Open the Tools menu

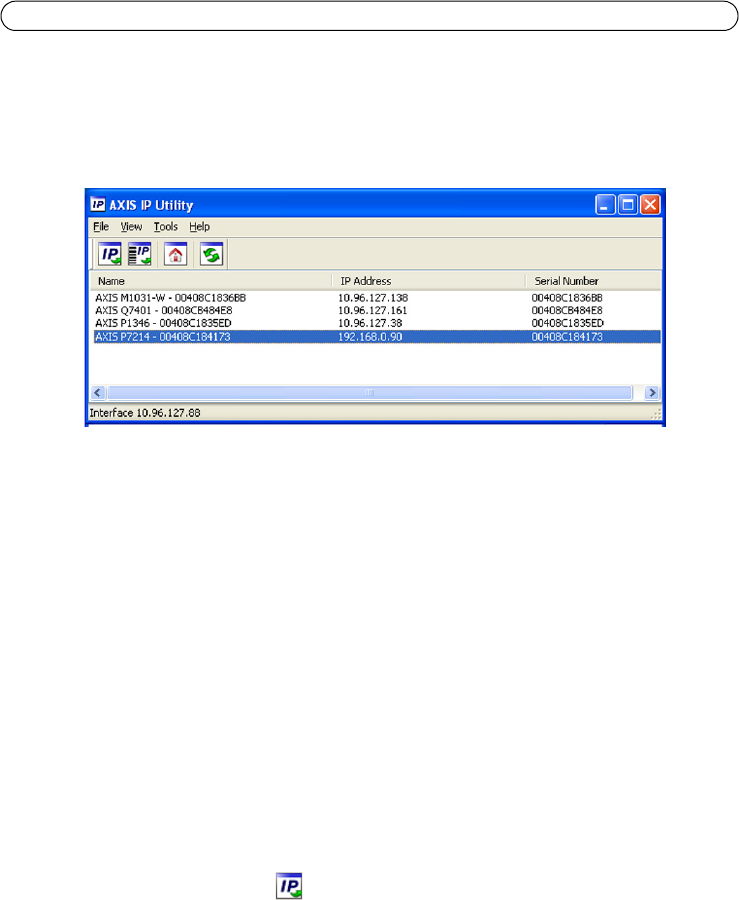tap(166, 227)
